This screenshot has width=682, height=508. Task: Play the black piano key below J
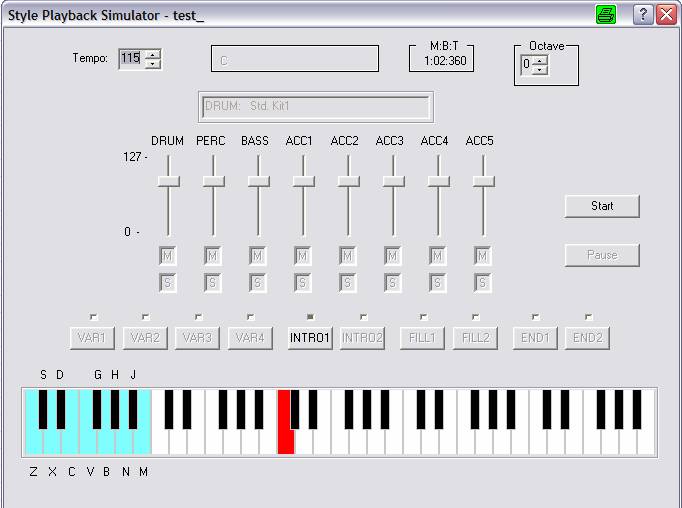click(x=133, y=409)
